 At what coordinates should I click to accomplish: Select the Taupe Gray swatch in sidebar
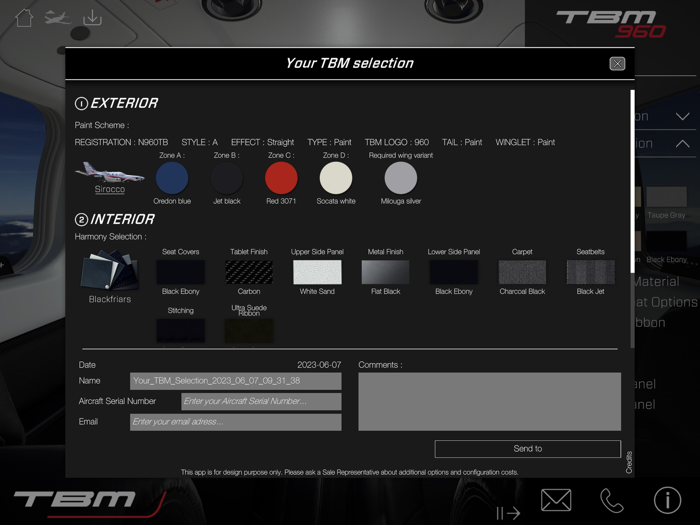tap(667, 197)
